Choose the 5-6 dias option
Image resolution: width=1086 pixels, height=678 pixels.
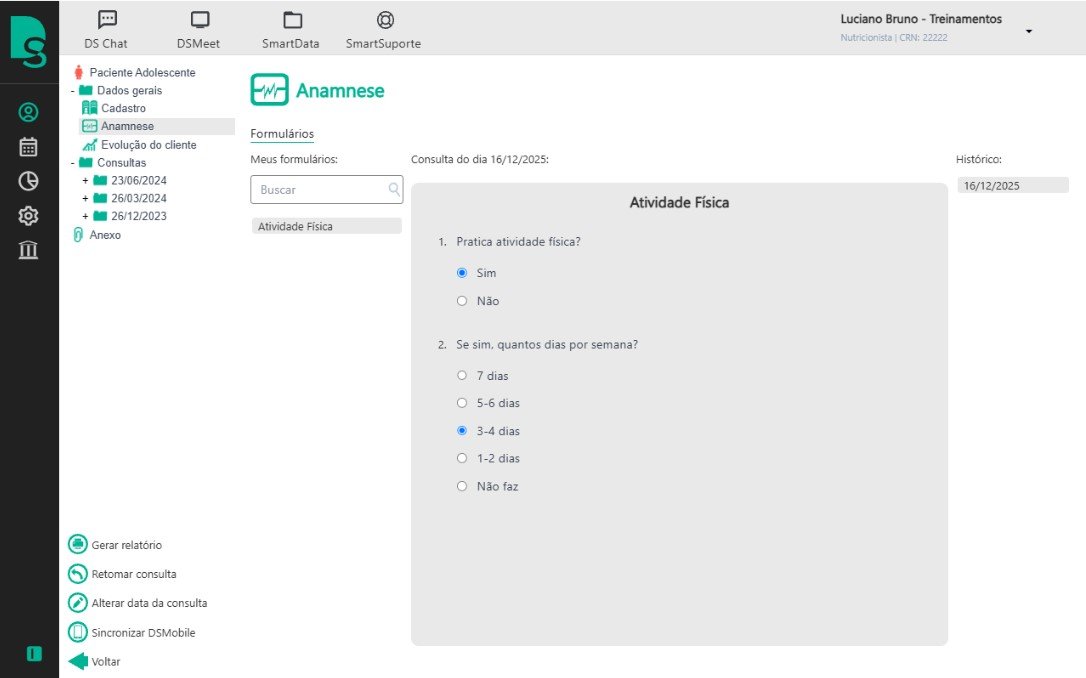[x=462, y=402]
